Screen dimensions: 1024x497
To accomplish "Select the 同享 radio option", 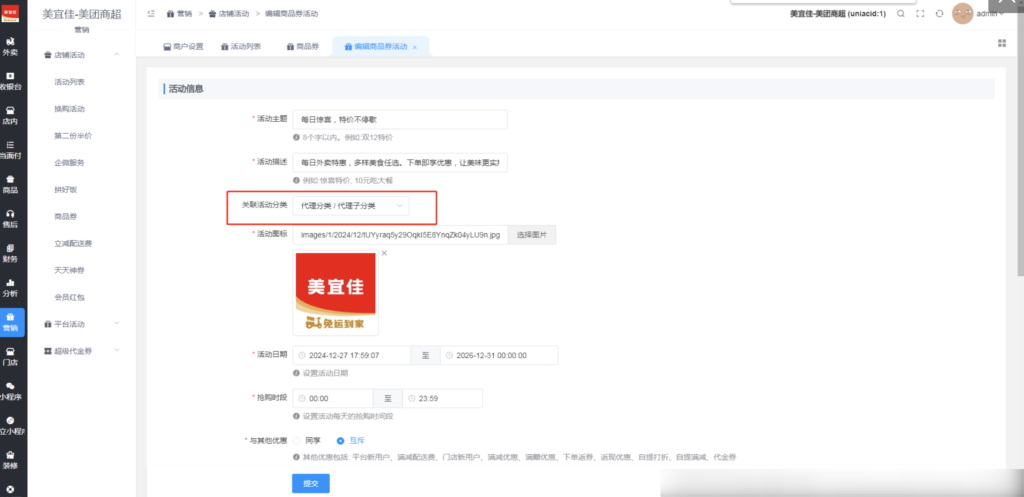I will coord(296,441).
